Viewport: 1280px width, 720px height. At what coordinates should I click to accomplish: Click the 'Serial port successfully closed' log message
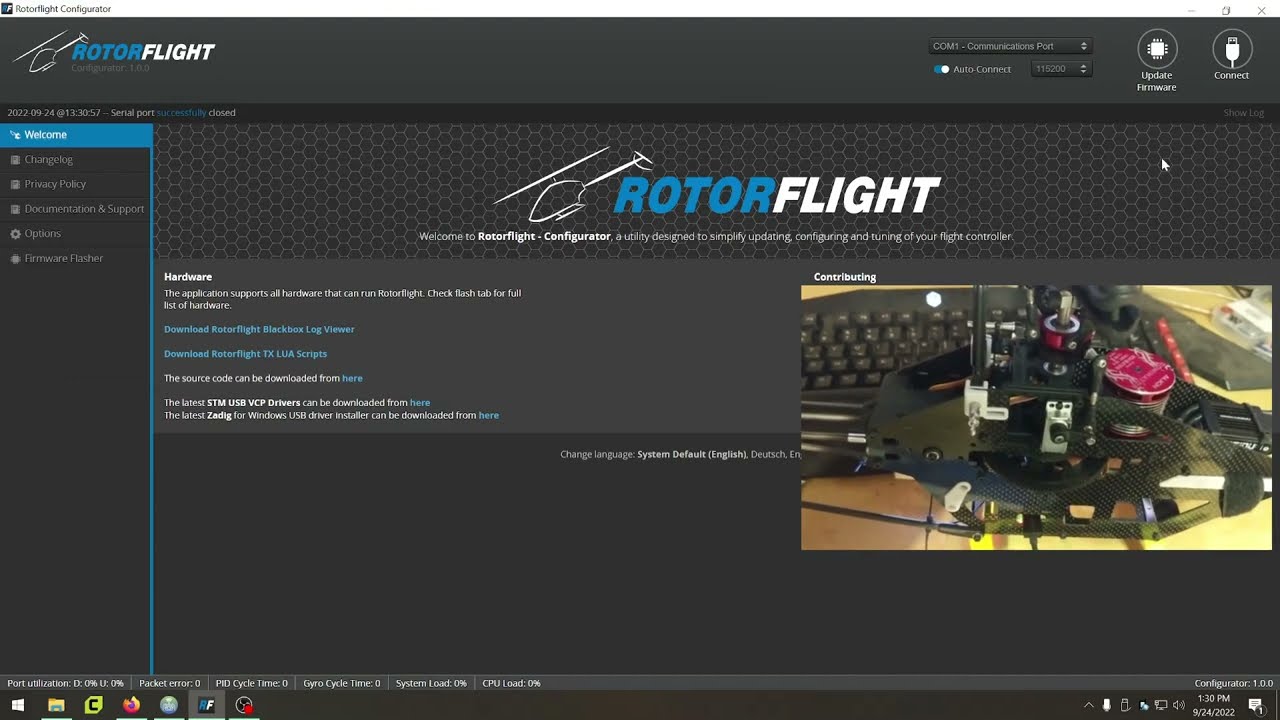(x=121, y=113)
